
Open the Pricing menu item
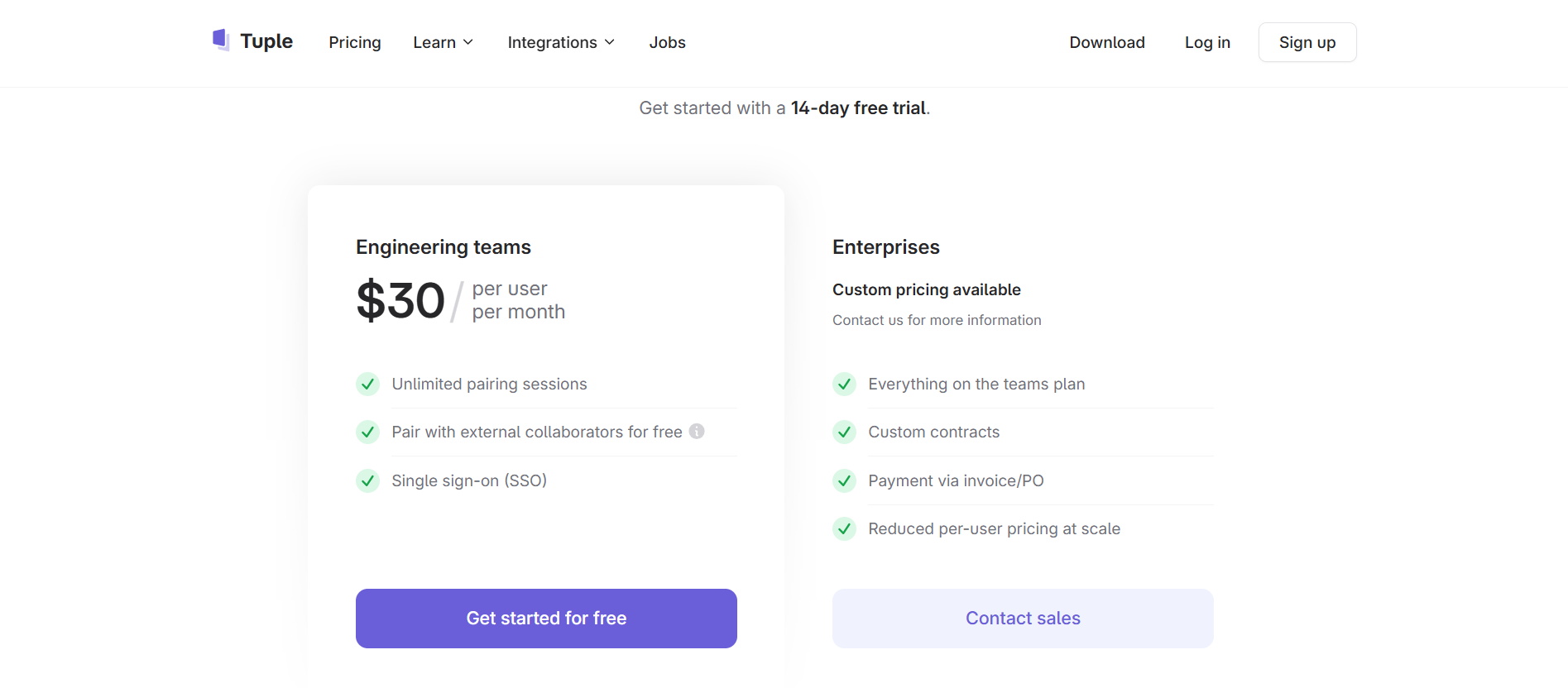pyautogui.click(x=354, y=42)
